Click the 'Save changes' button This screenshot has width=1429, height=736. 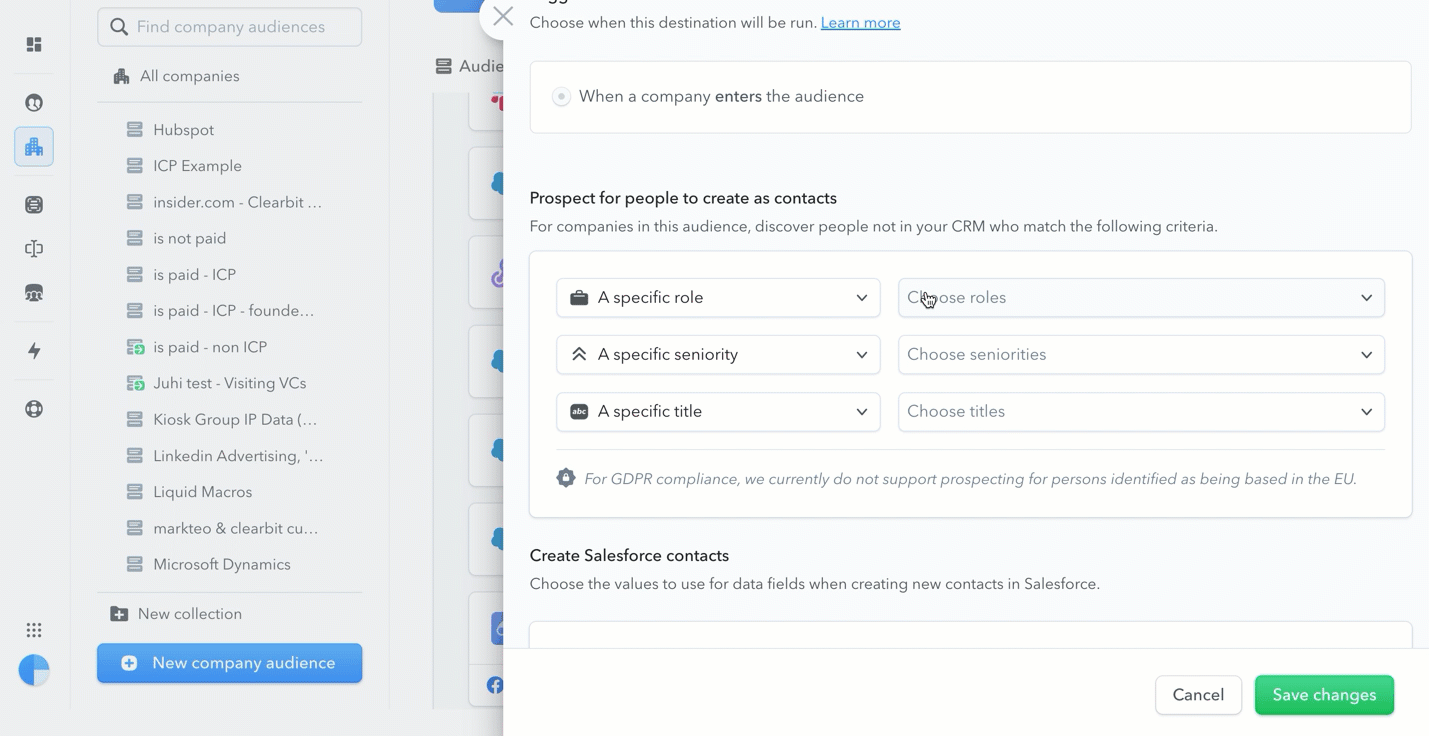coord(1324,695)
